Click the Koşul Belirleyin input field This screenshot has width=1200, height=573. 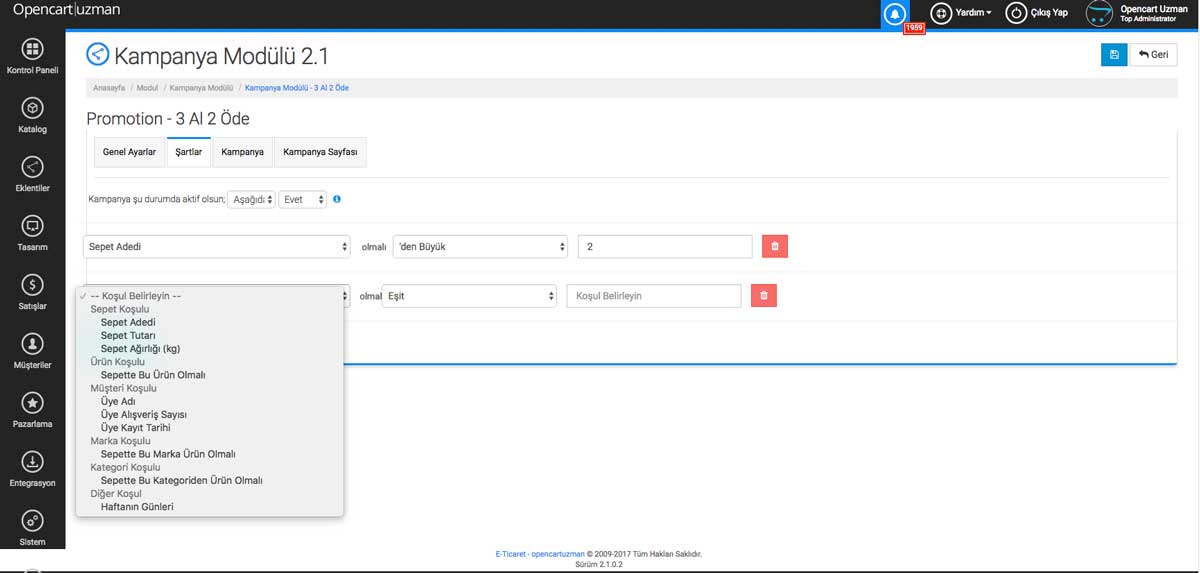(654, 296)
